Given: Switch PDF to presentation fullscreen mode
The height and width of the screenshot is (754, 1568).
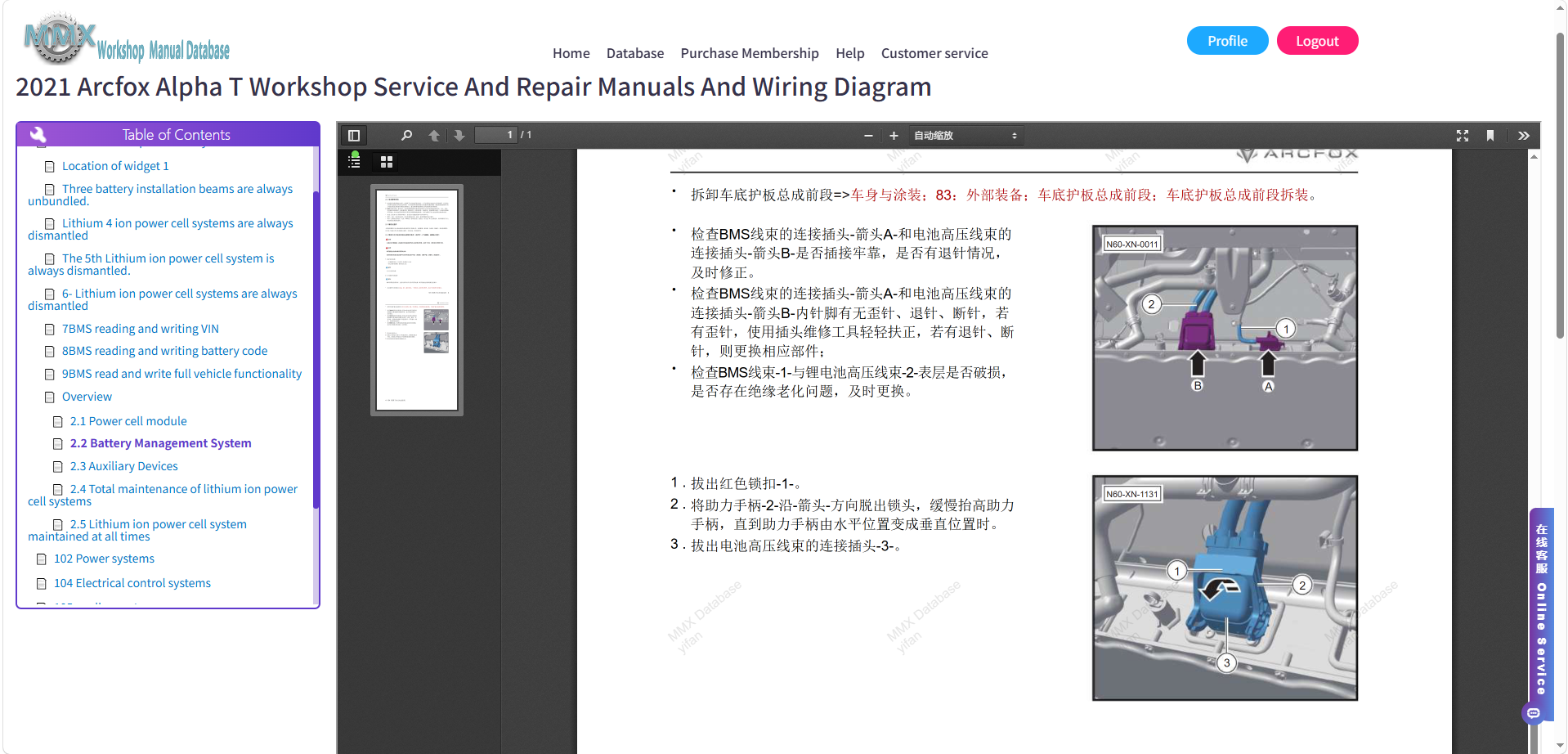Looking at the screenshot, I should [1463, 136].
